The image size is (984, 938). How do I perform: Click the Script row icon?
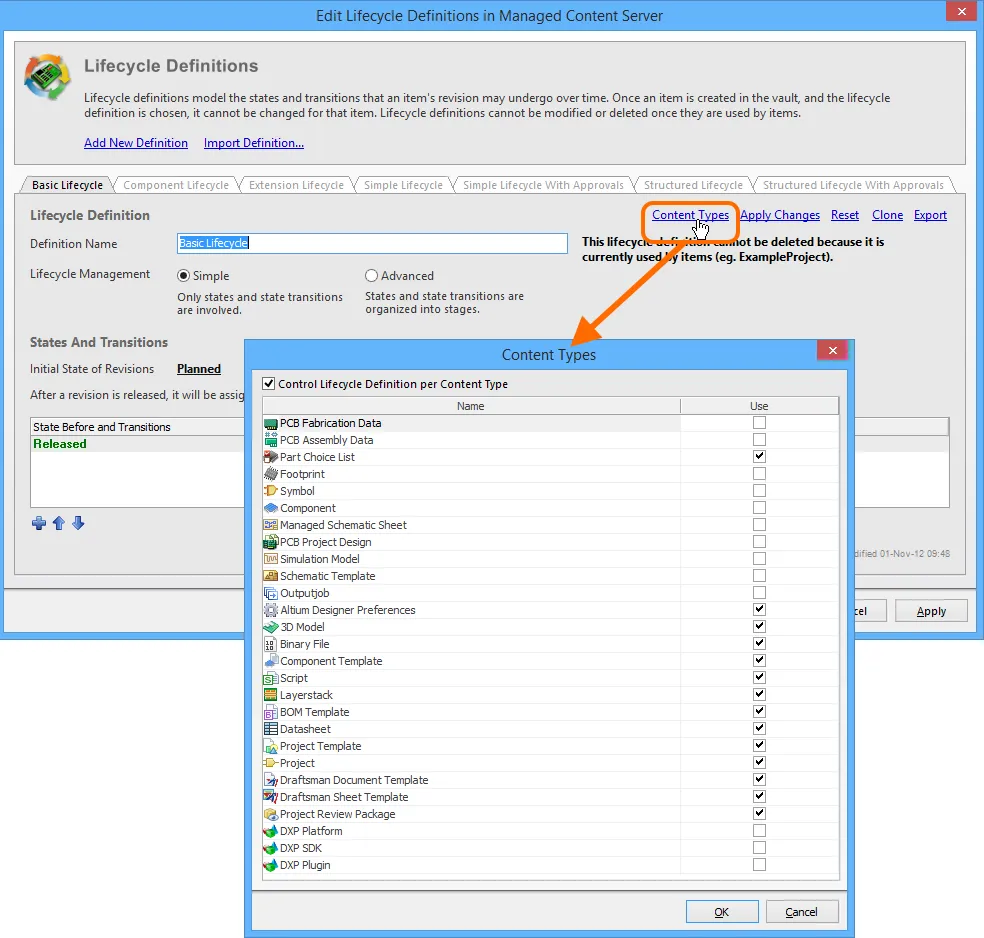[x=270, y=678]
